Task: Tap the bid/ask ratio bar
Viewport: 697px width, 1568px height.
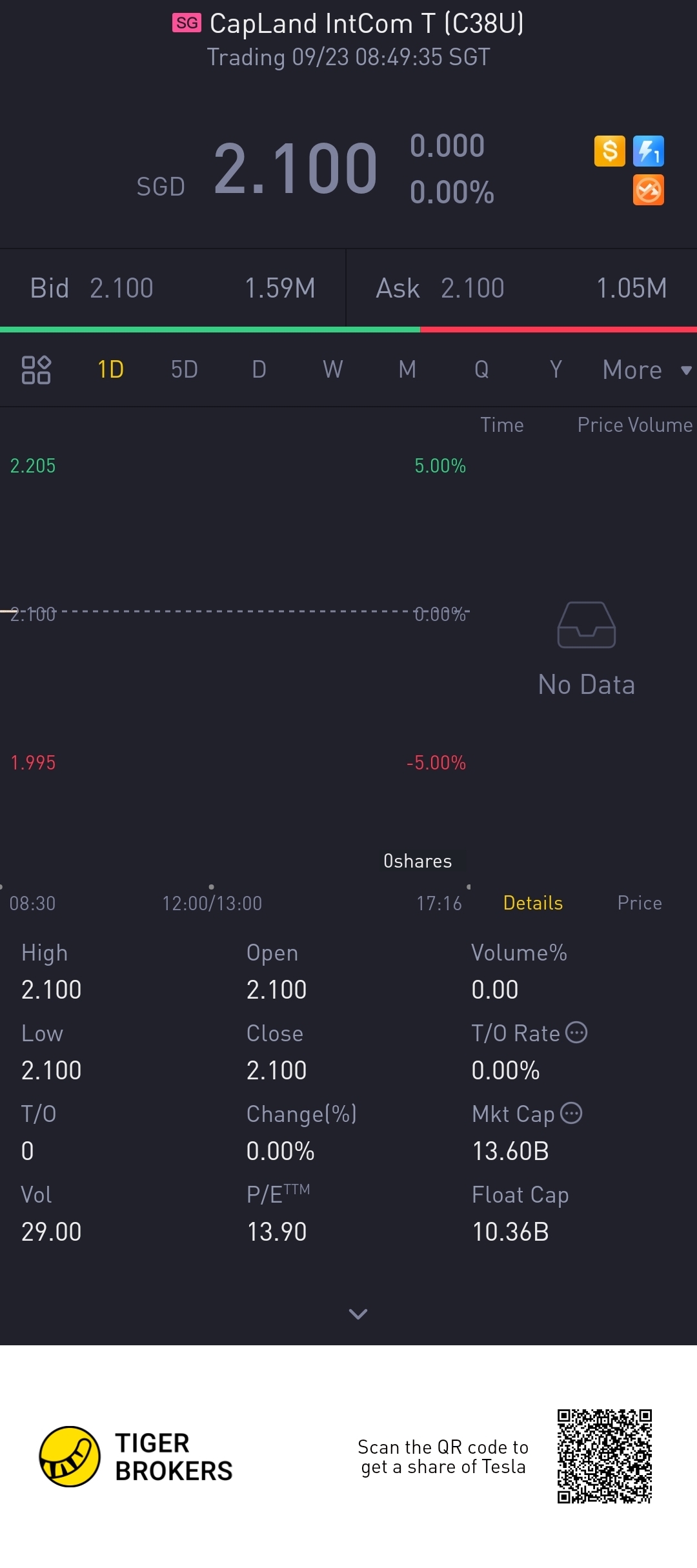Action: pyautogui.click(x=348, y=329)
